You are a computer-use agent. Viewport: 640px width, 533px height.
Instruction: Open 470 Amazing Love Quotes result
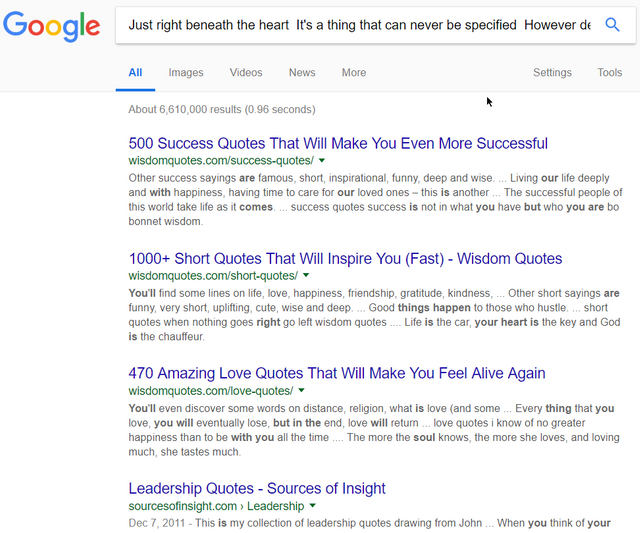337,373
